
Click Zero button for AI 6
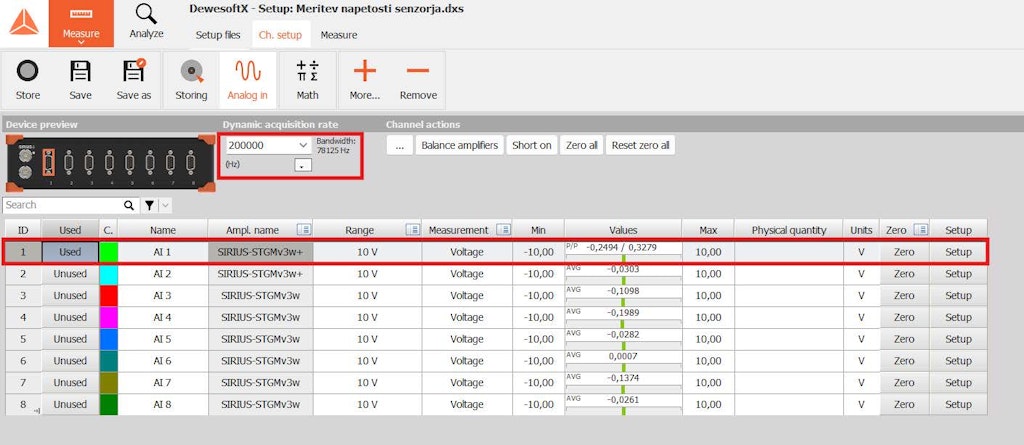pyautogui.click(x=904, y=361)
